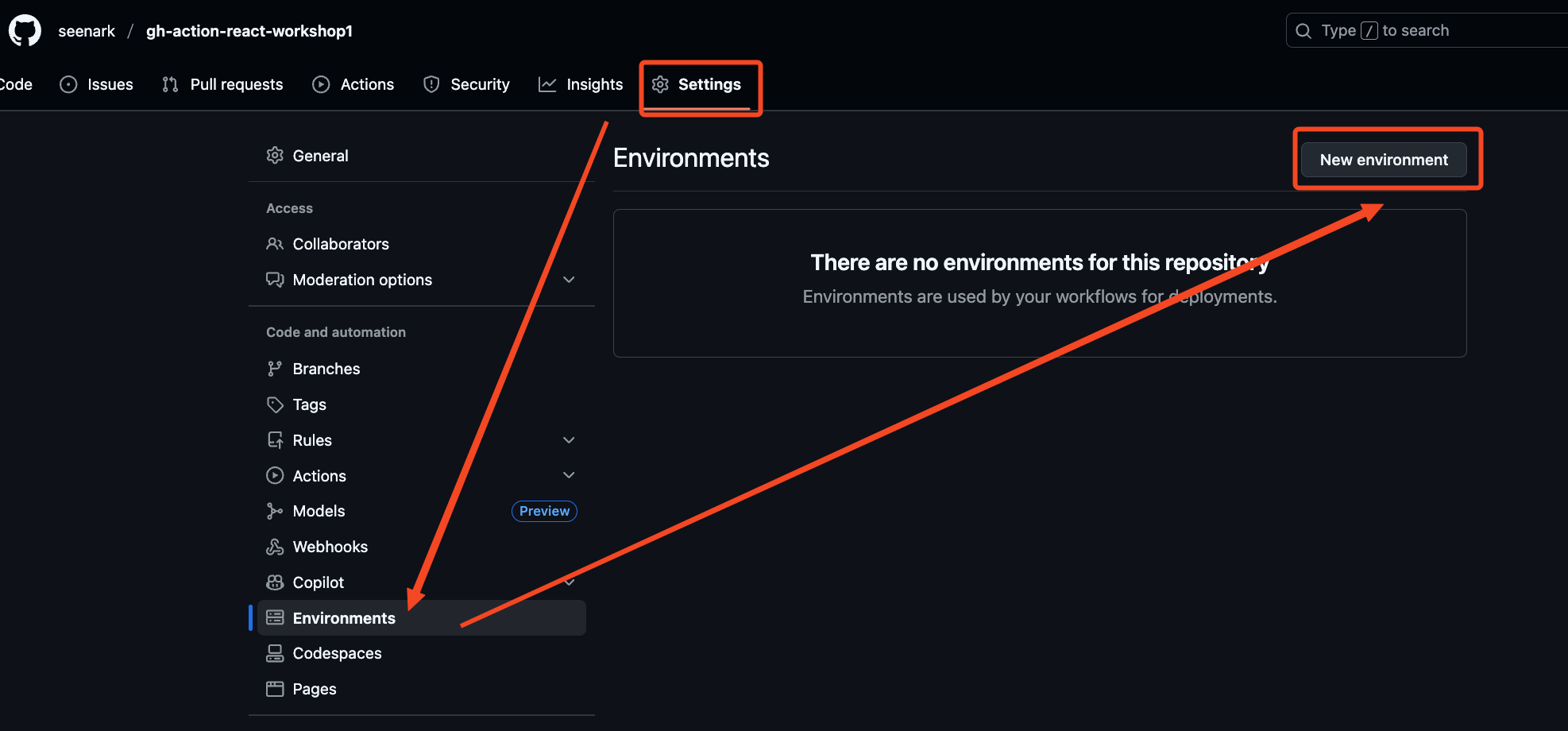Expand the Rules section chevron
This screenshot has height=731, width=1568.
[569, 440]
